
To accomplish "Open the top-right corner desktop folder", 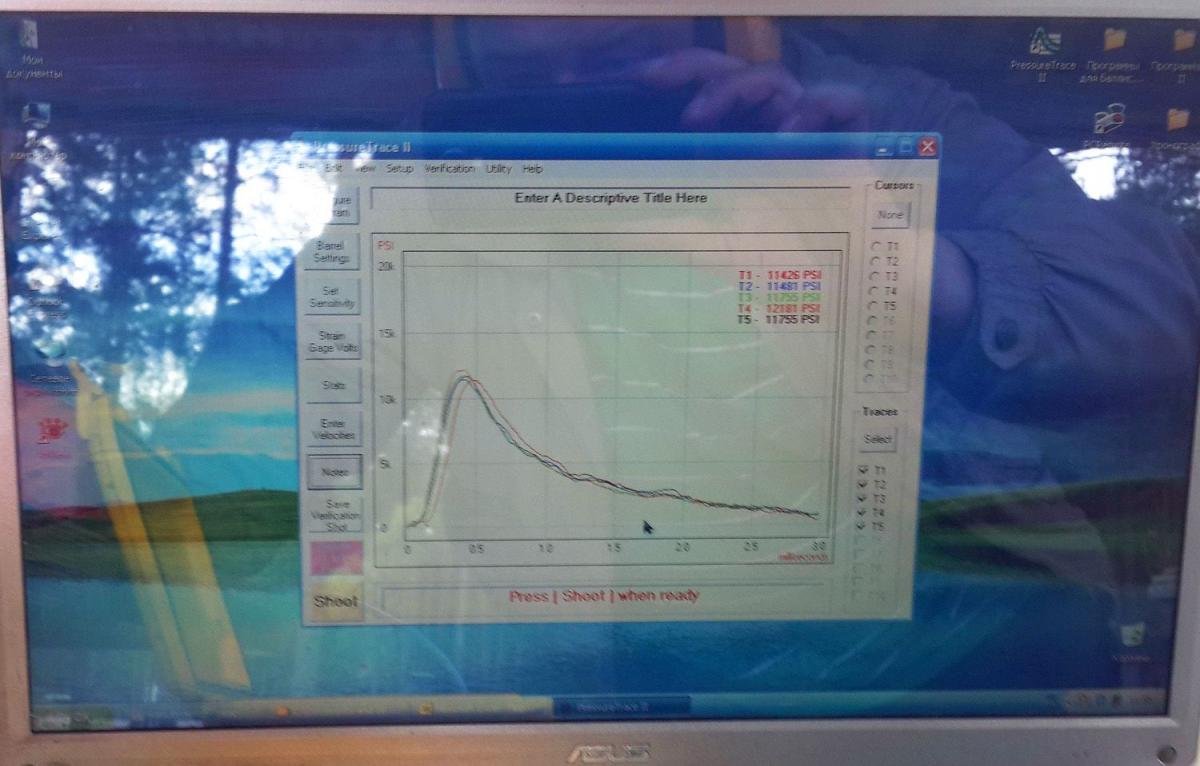I will pyautogui.click(x=1184, y=43).
